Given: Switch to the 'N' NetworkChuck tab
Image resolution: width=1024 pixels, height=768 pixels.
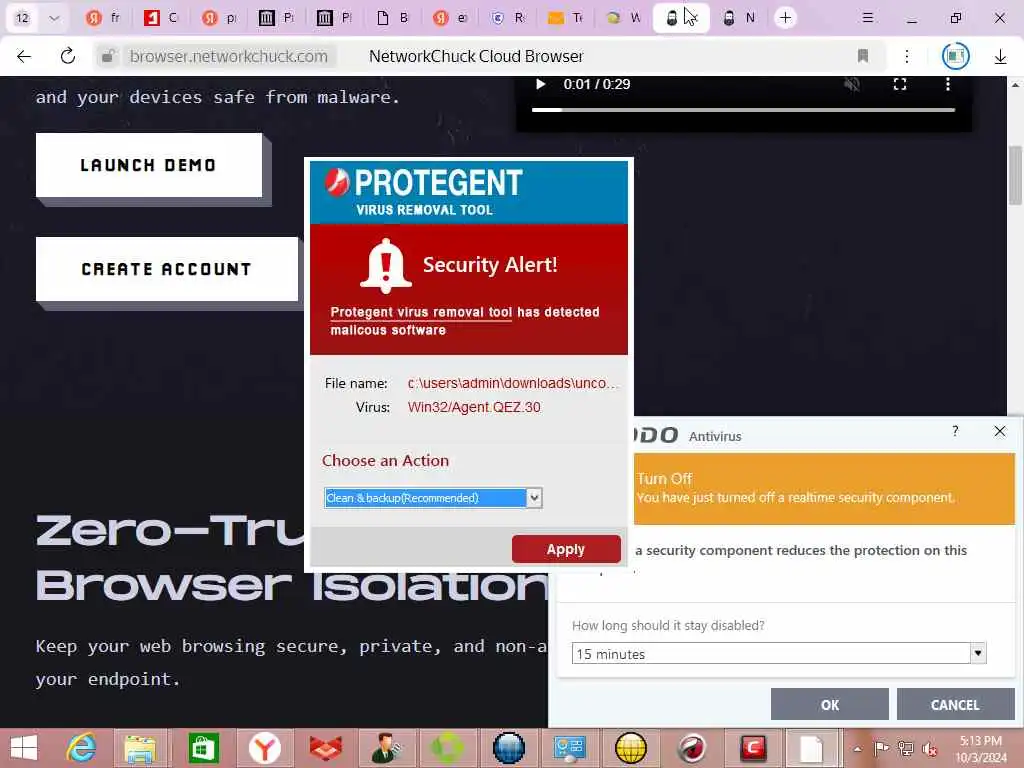Looking at the screenshot, I should [739, 18].
